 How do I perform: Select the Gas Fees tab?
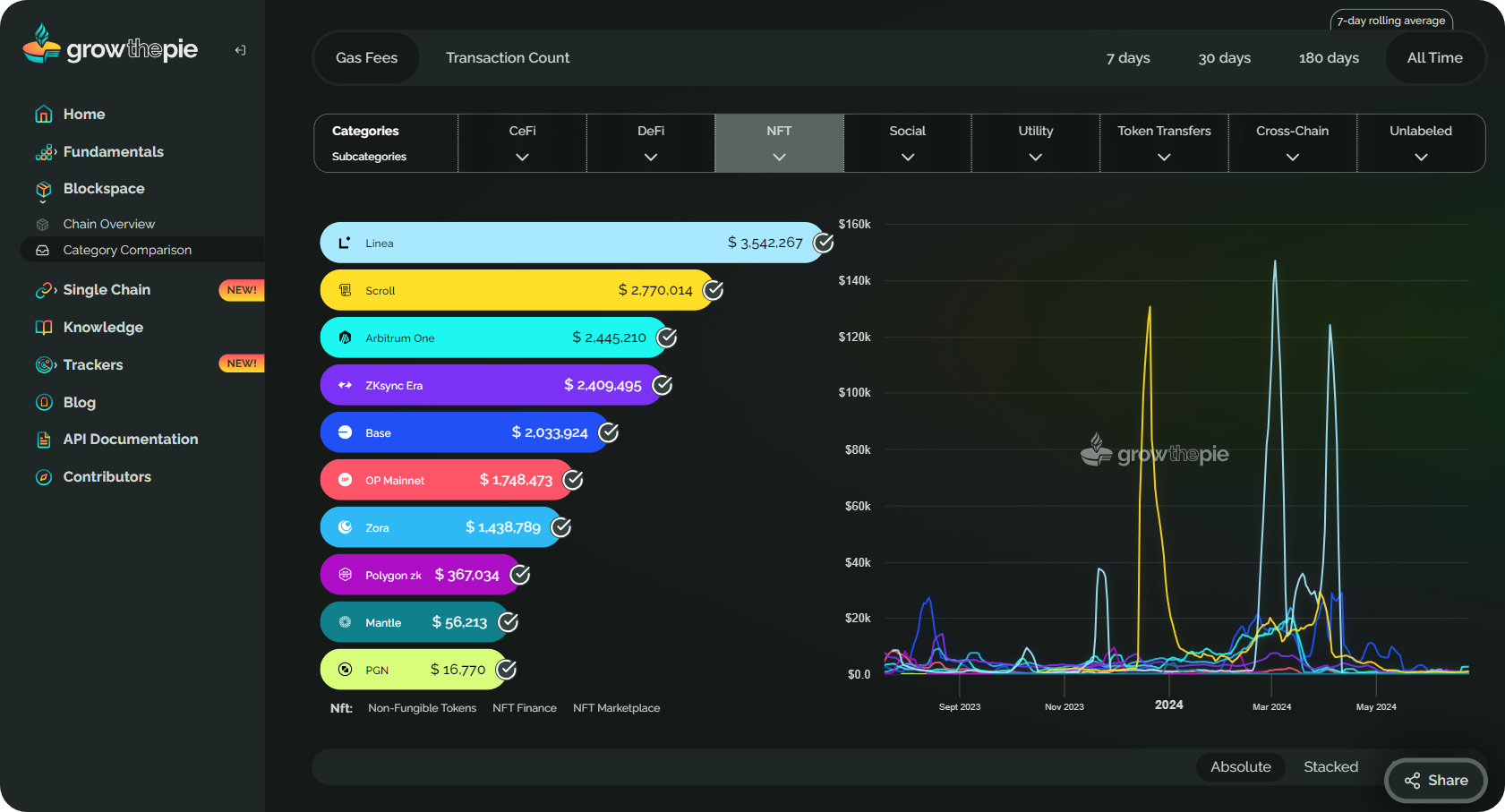point(367,58)
